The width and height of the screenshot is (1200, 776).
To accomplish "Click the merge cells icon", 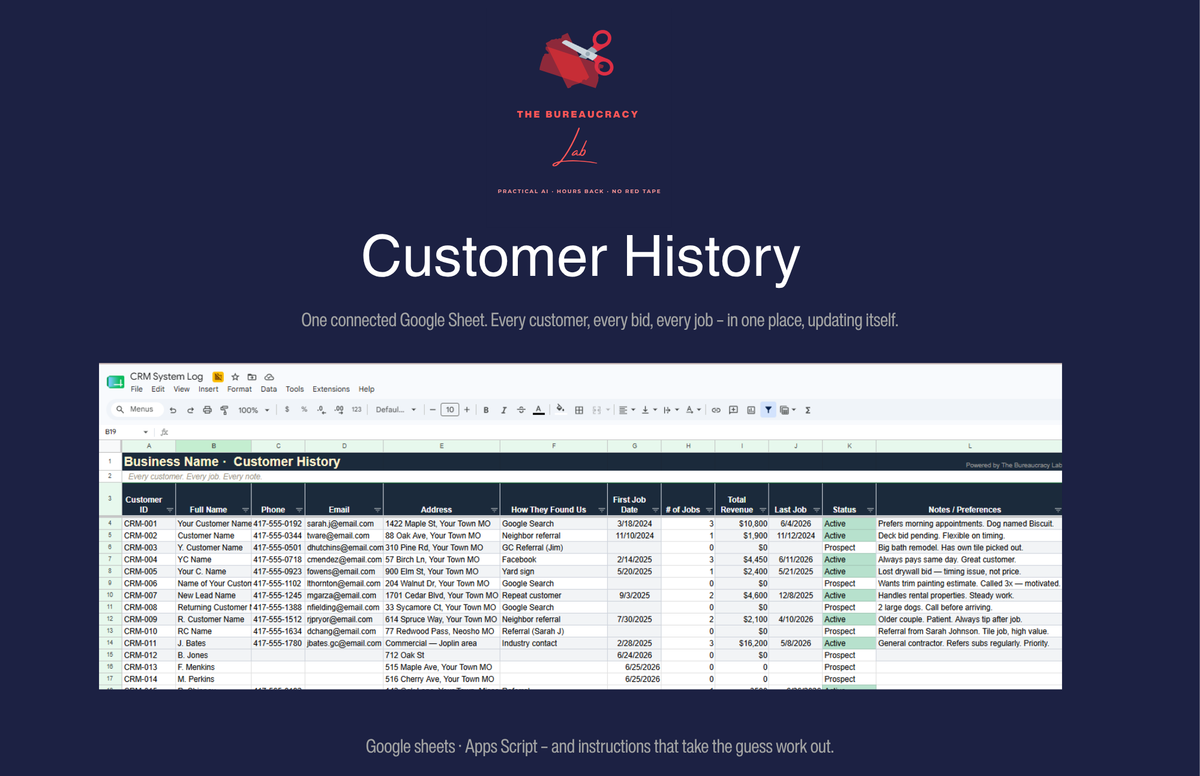I will [x=596, y=410].
